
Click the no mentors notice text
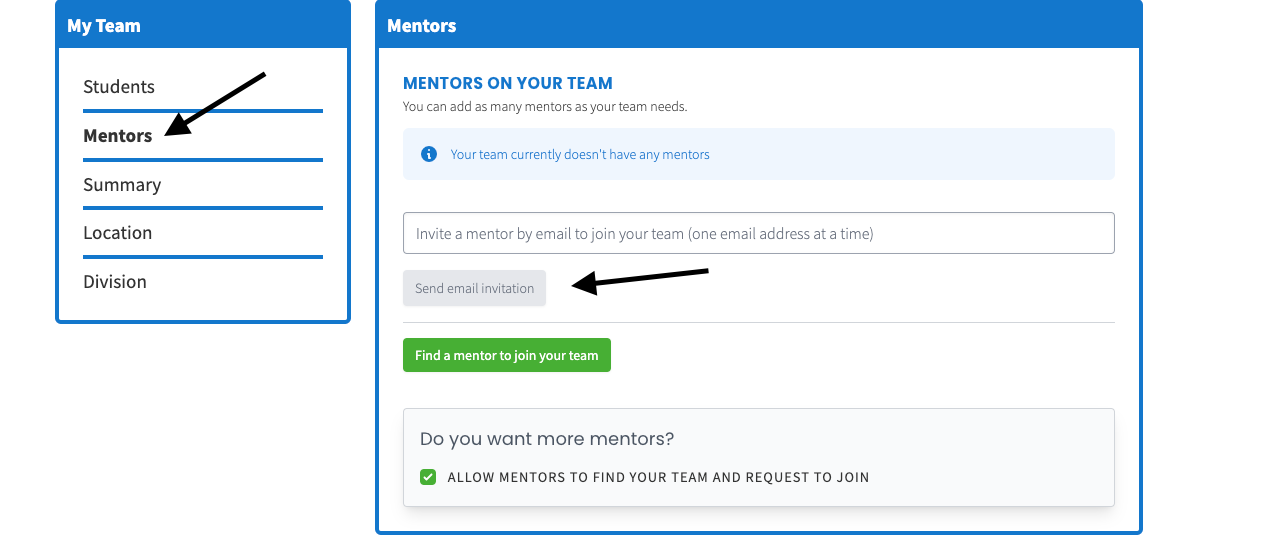[x=580, y=154]
